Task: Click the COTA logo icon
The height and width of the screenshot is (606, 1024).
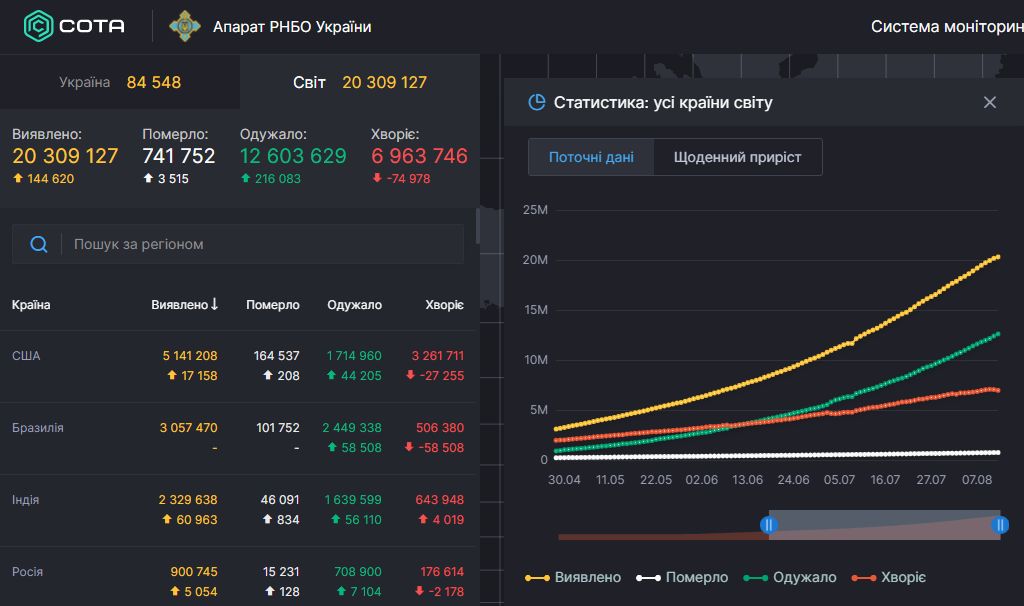Action: (38, 26)
